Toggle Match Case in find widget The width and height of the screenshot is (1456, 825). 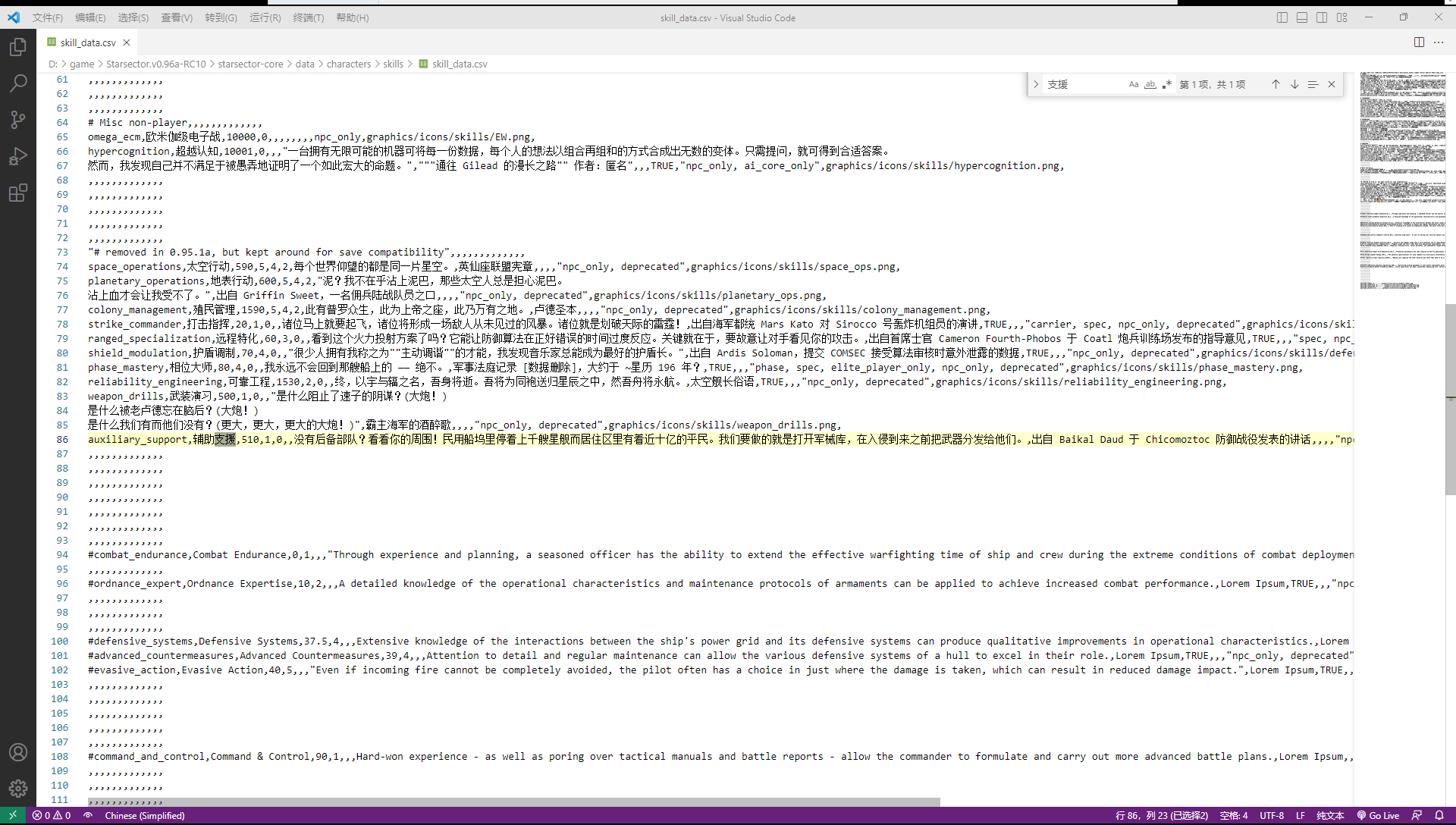(x=1133, y=84)
